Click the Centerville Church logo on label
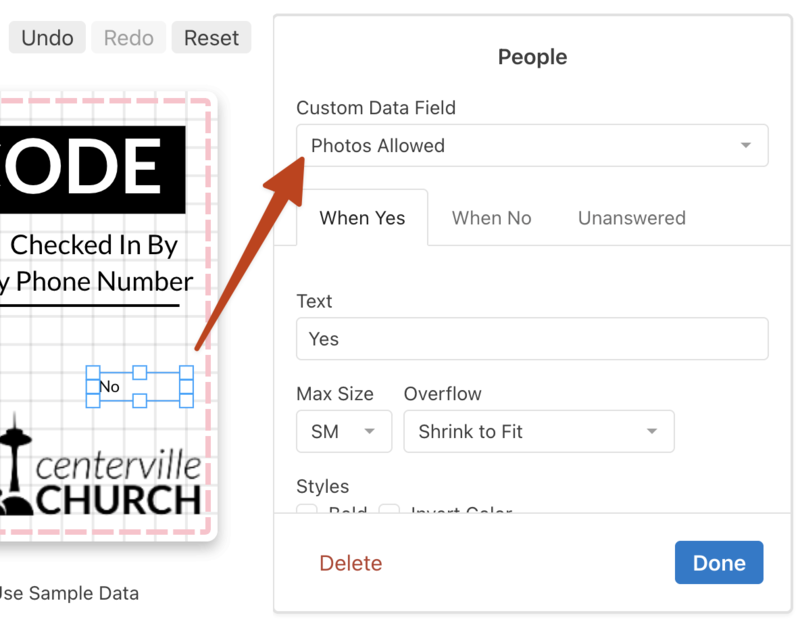 100,474
